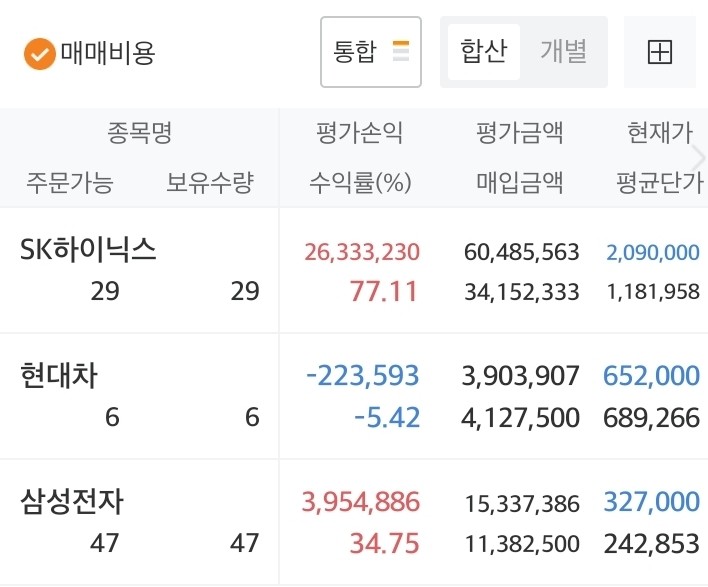
Task: Open the 통합 account dropdown
Action: point(371,52)
